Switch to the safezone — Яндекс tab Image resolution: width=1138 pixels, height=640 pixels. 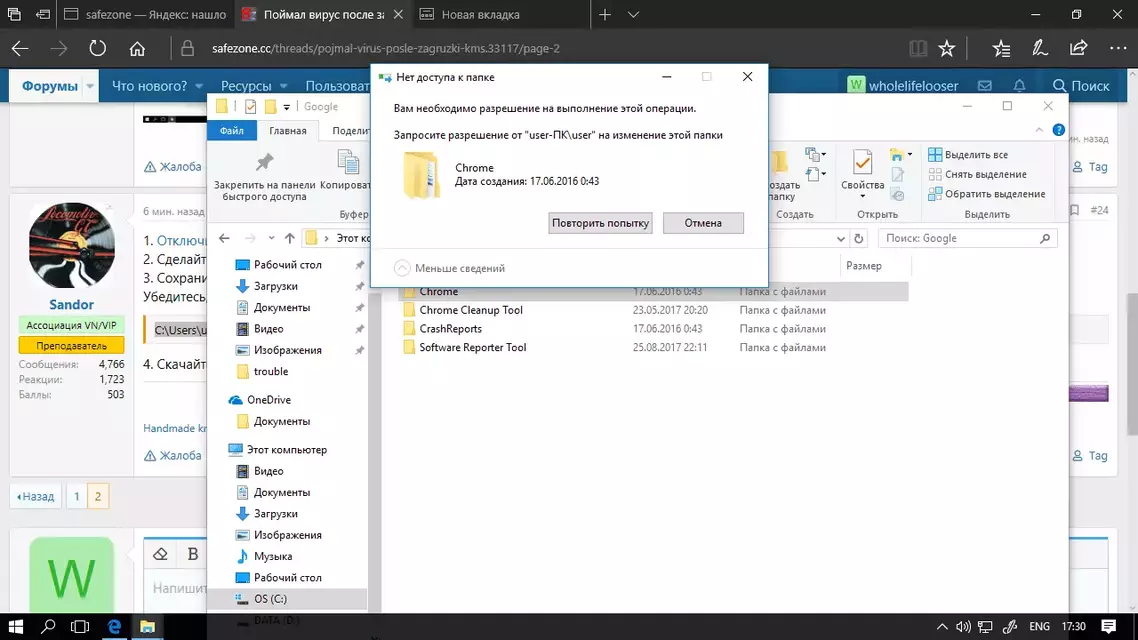click(x=145, y=15)
